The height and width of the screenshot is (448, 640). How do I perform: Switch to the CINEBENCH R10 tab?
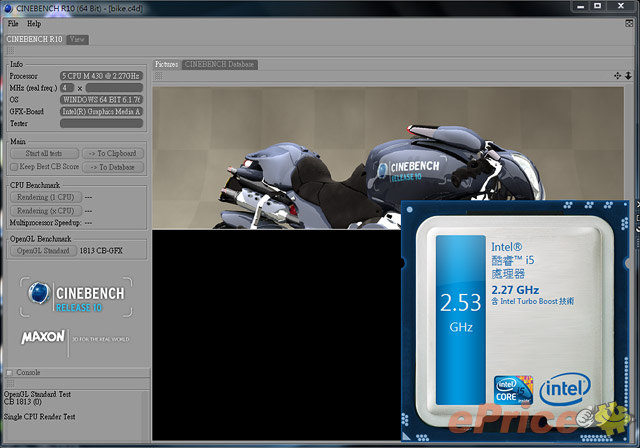pos(34,39)
